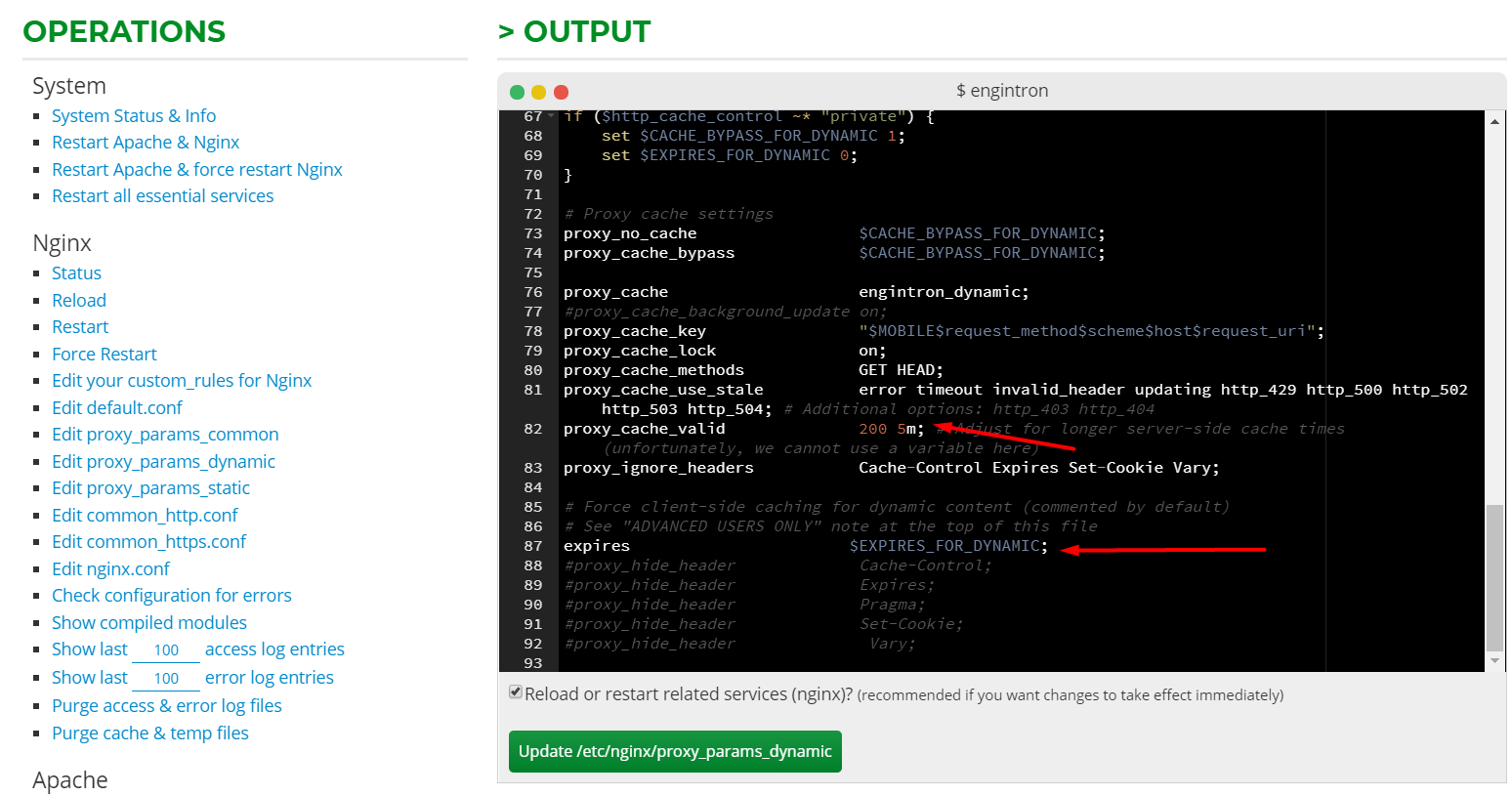Open Edit proxy_params_dynamic
Viewport: 1512px width, 796px height.
pyautogui.click(x=163, y=461)
